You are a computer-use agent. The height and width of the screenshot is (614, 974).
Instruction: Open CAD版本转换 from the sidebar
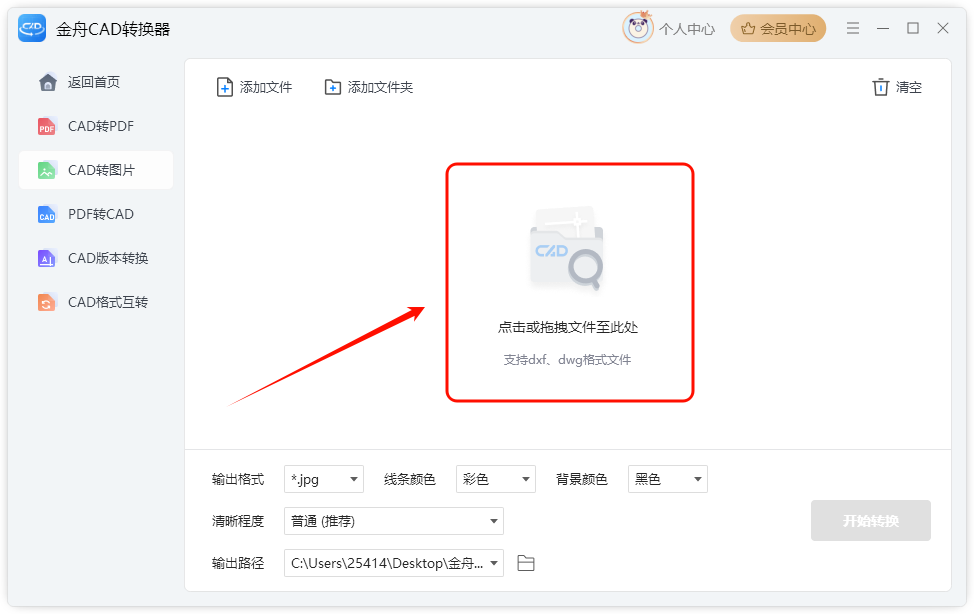click(x=96, y=258)
